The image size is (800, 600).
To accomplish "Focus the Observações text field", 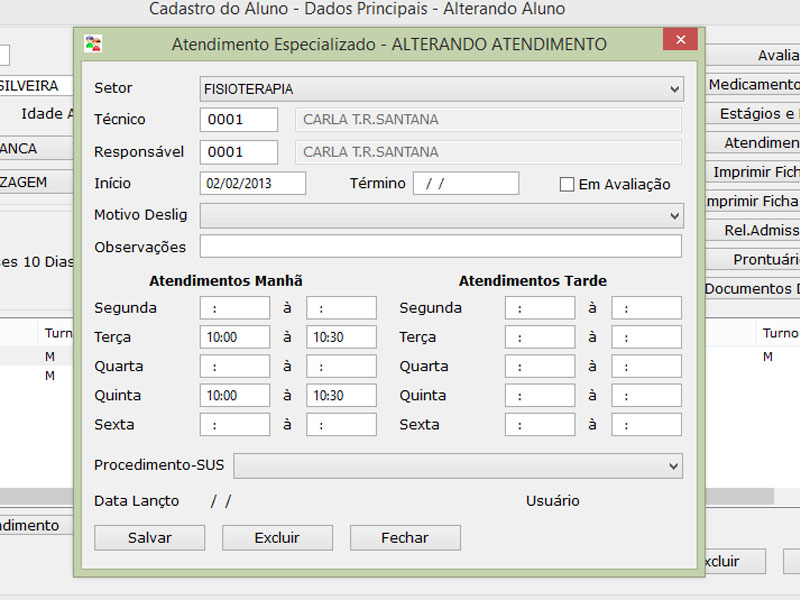I will click(440, 247).
